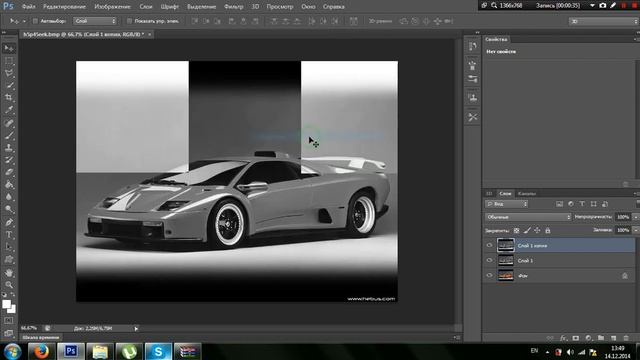Click the Windows Start button

[12, 351]
